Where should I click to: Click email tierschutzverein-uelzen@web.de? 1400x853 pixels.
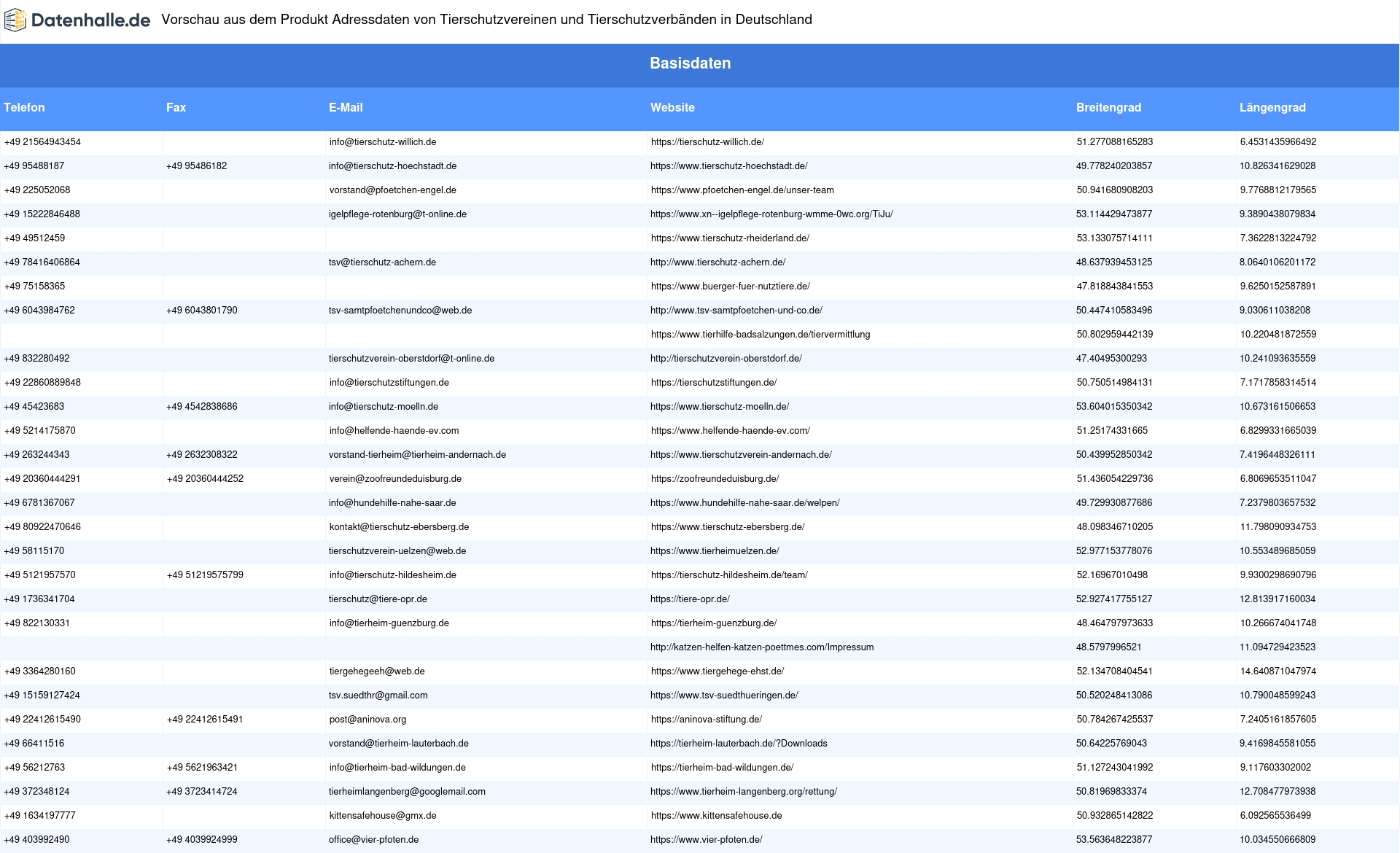pyautogui.click(x=397, y=551)
